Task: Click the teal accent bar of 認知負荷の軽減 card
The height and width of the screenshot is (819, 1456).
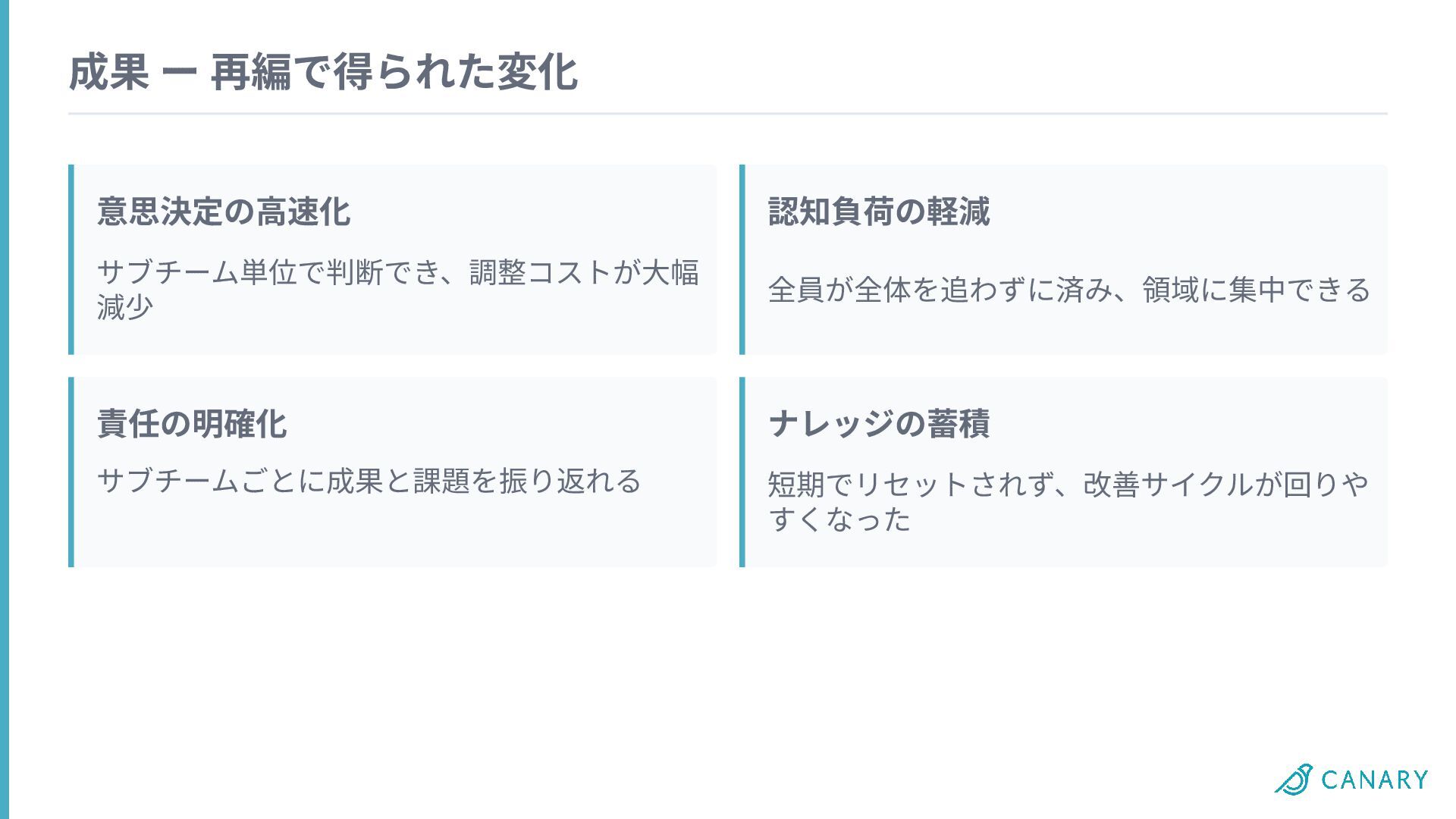Action: click(x=742, y=259)
